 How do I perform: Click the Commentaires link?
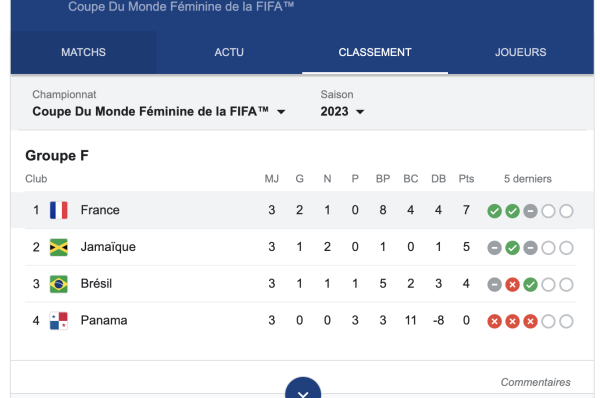point(535,382)
